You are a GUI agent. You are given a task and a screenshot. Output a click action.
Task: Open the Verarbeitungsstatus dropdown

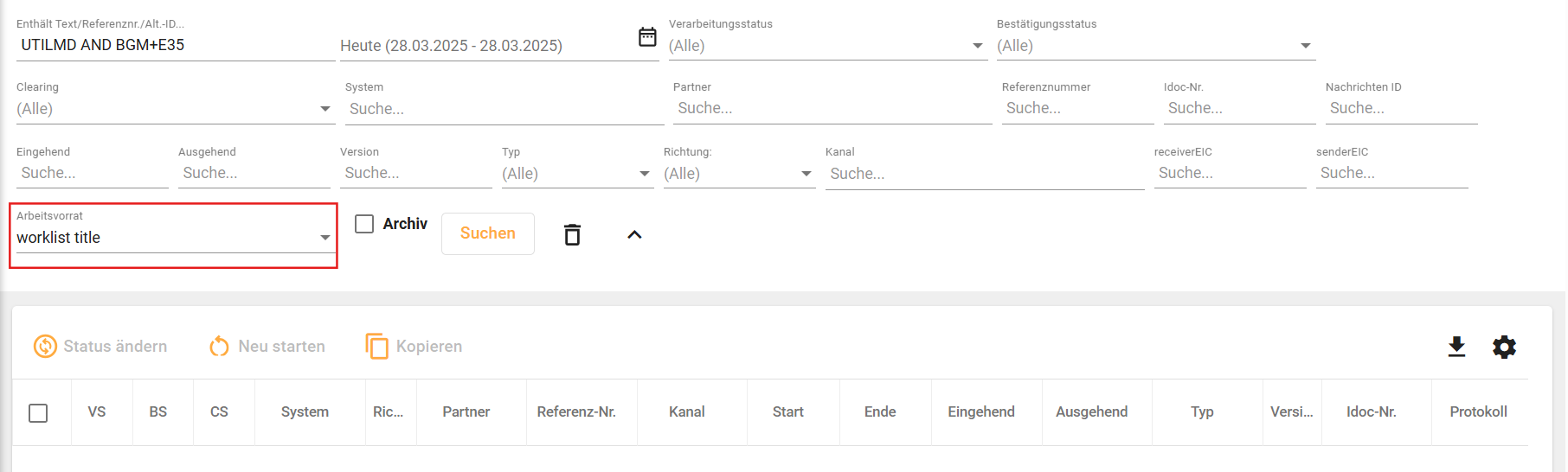tap(826, 46)
